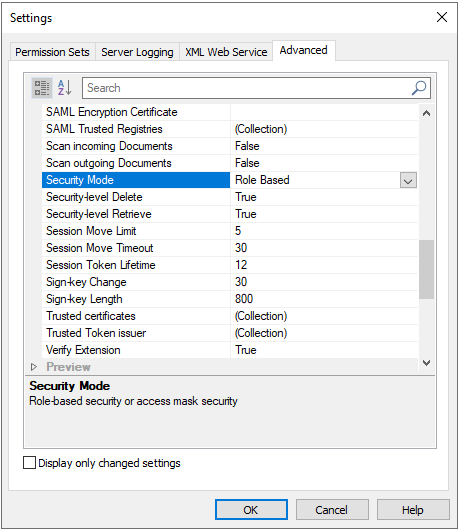
Task: Click Session Move Timeout value 30
Action: pyautogui.click(x=241, y=248)
